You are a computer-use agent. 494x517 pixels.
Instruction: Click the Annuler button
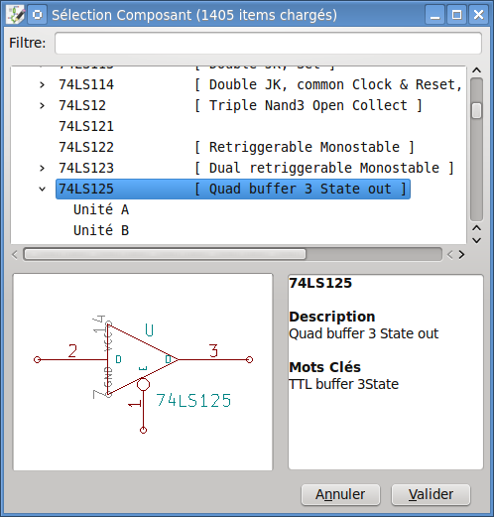tap(340, 494)
